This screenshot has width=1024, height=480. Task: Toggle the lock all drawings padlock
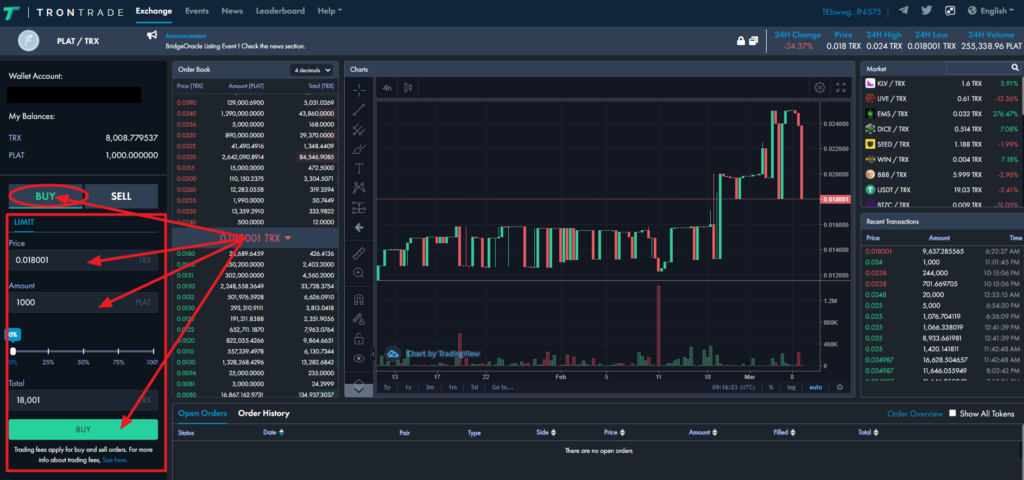click(359, 338)
